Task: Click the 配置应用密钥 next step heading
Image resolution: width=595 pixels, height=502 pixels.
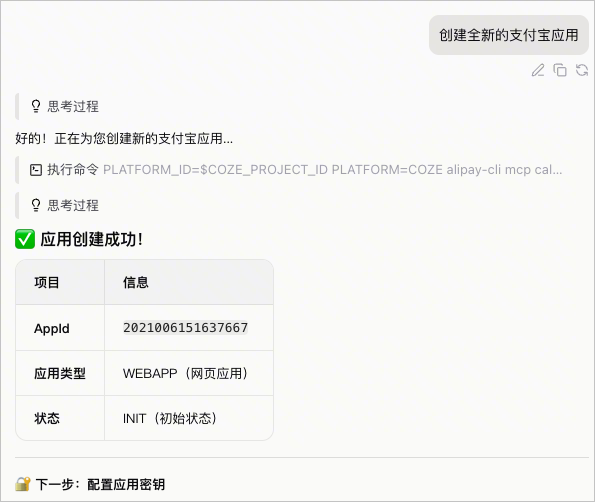Action: coord(126,485)
